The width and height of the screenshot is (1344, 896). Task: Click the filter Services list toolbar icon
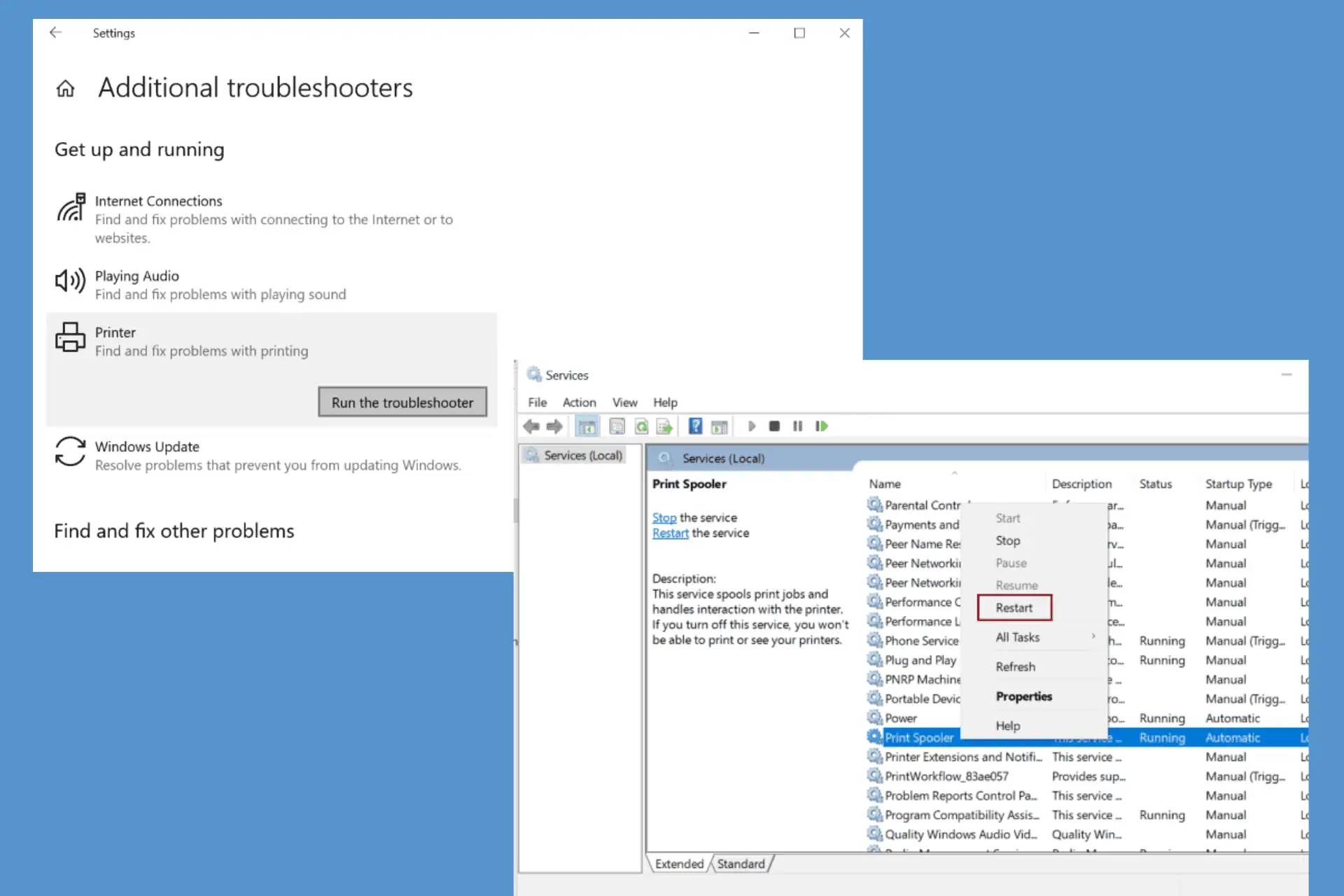[720, 426]
